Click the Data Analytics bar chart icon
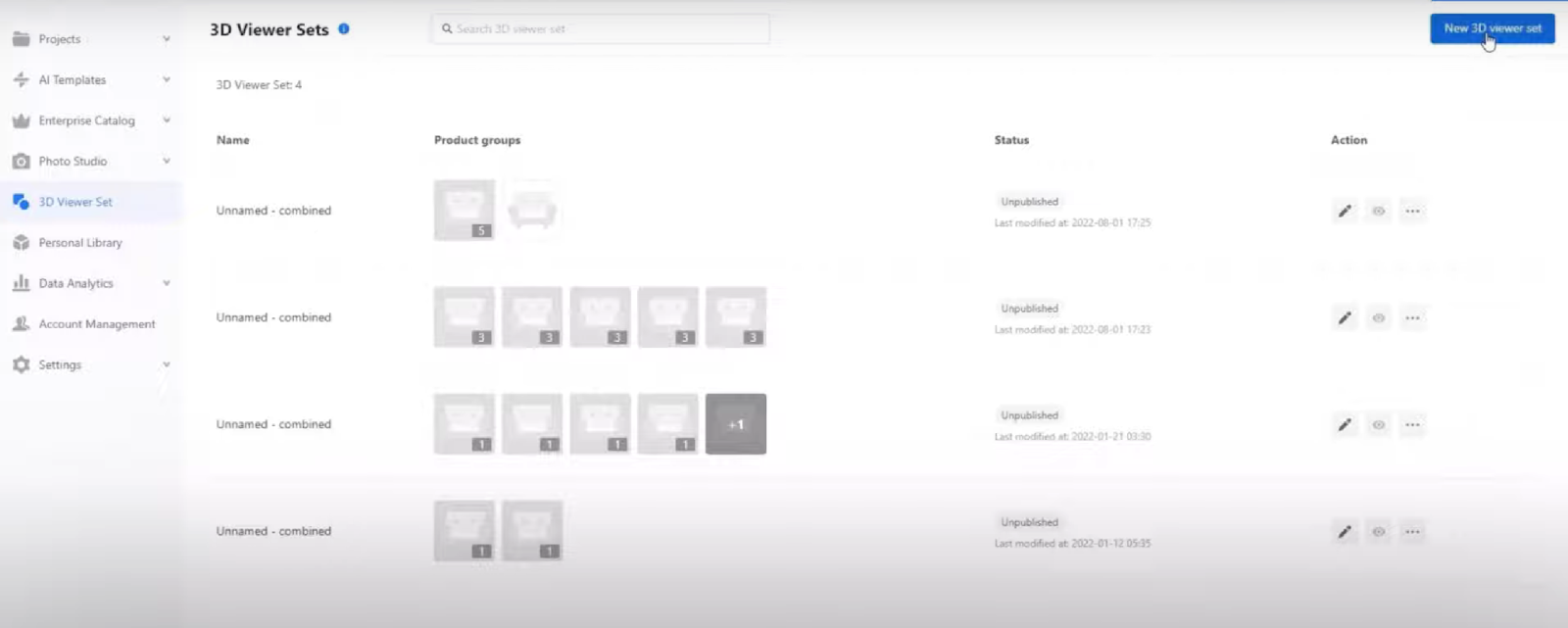The height and width of the screenshot is (628, 1568). [21, 283]
